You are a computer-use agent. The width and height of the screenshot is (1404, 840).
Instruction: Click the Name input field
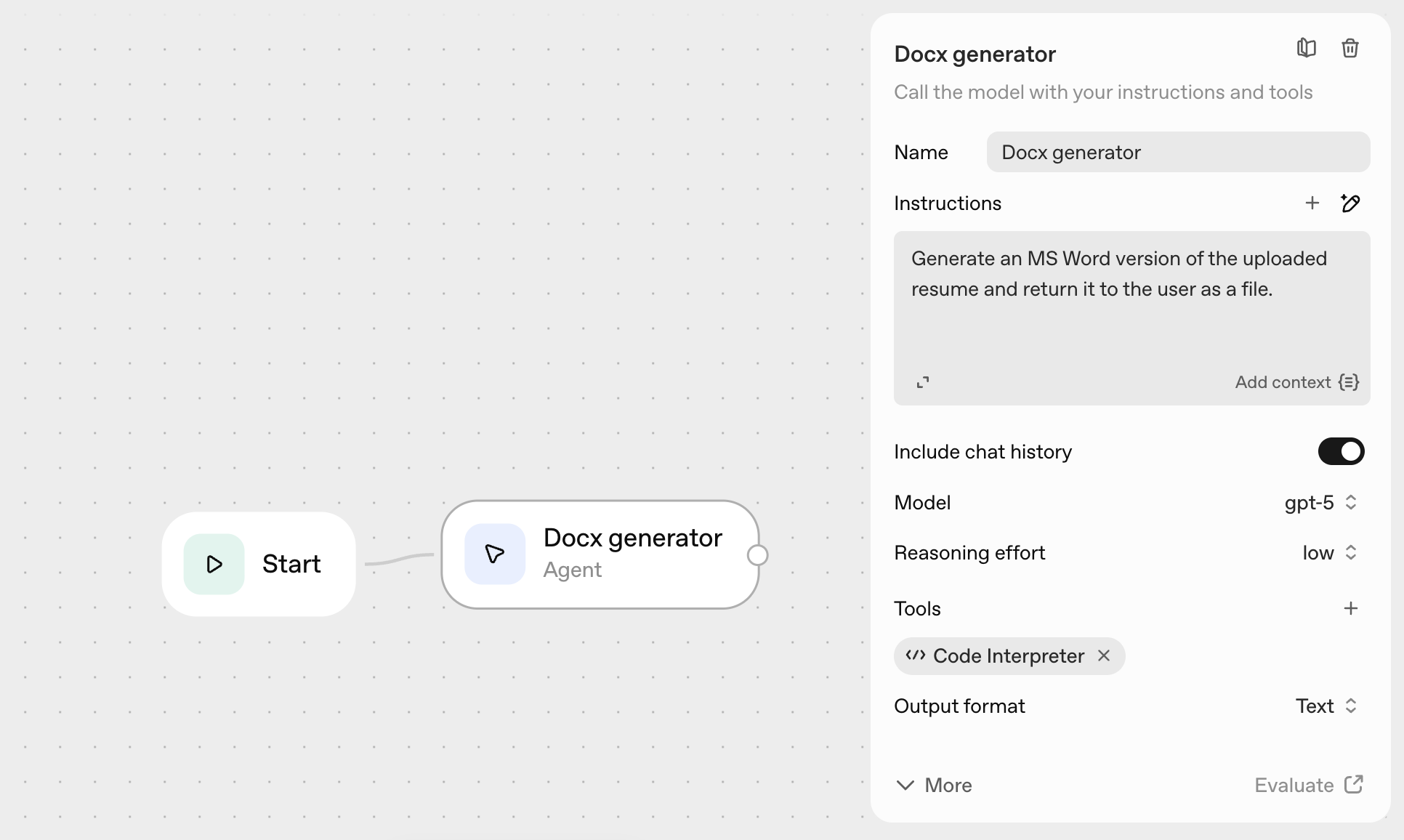coord(1177,153)
